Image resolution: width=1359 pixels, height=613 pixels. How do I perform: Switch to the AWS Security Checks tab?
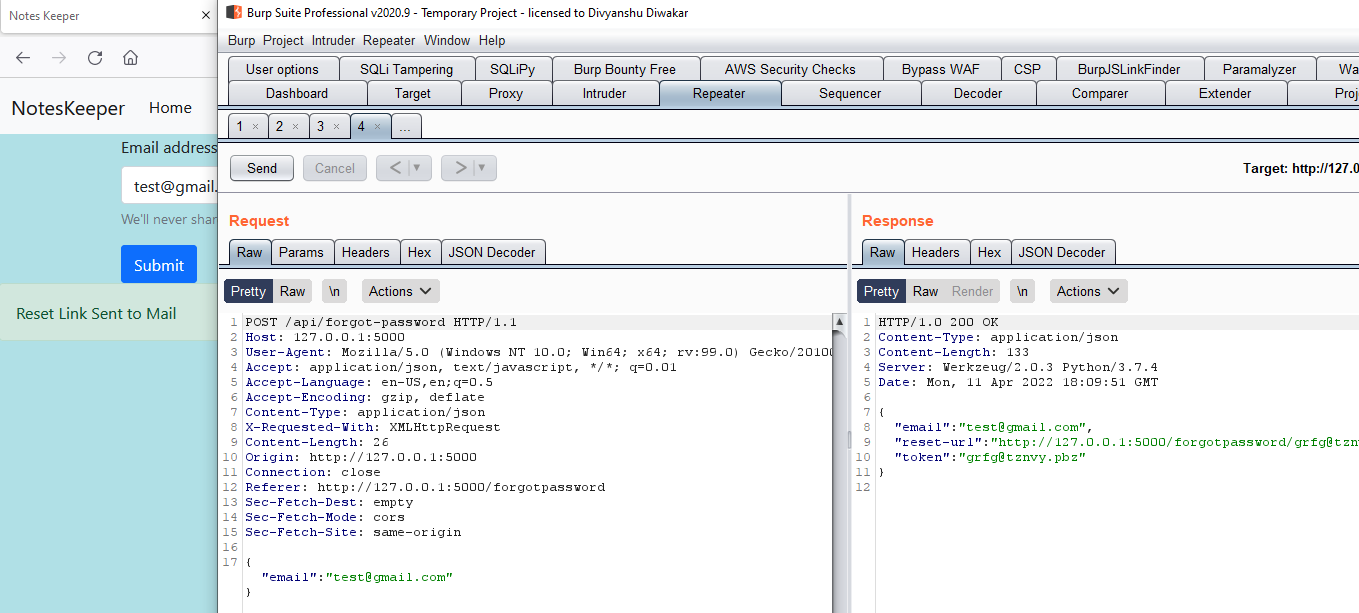coord(790,69)
